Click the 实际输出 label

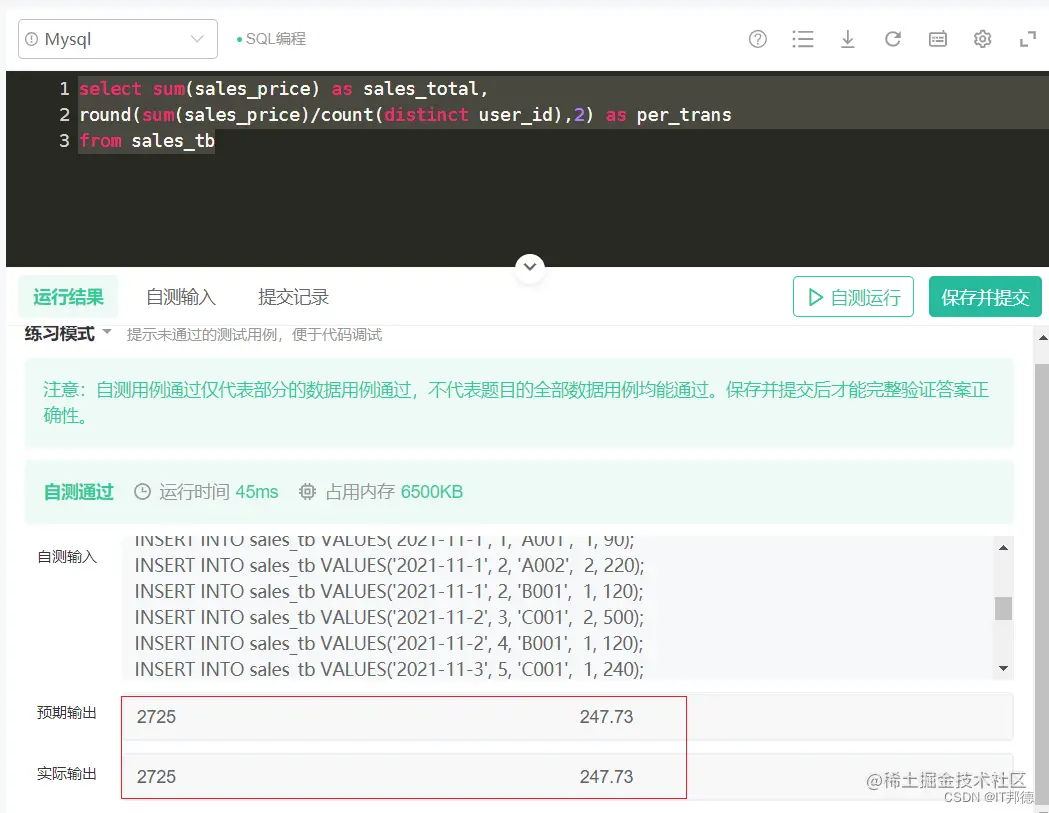point(66,774)
